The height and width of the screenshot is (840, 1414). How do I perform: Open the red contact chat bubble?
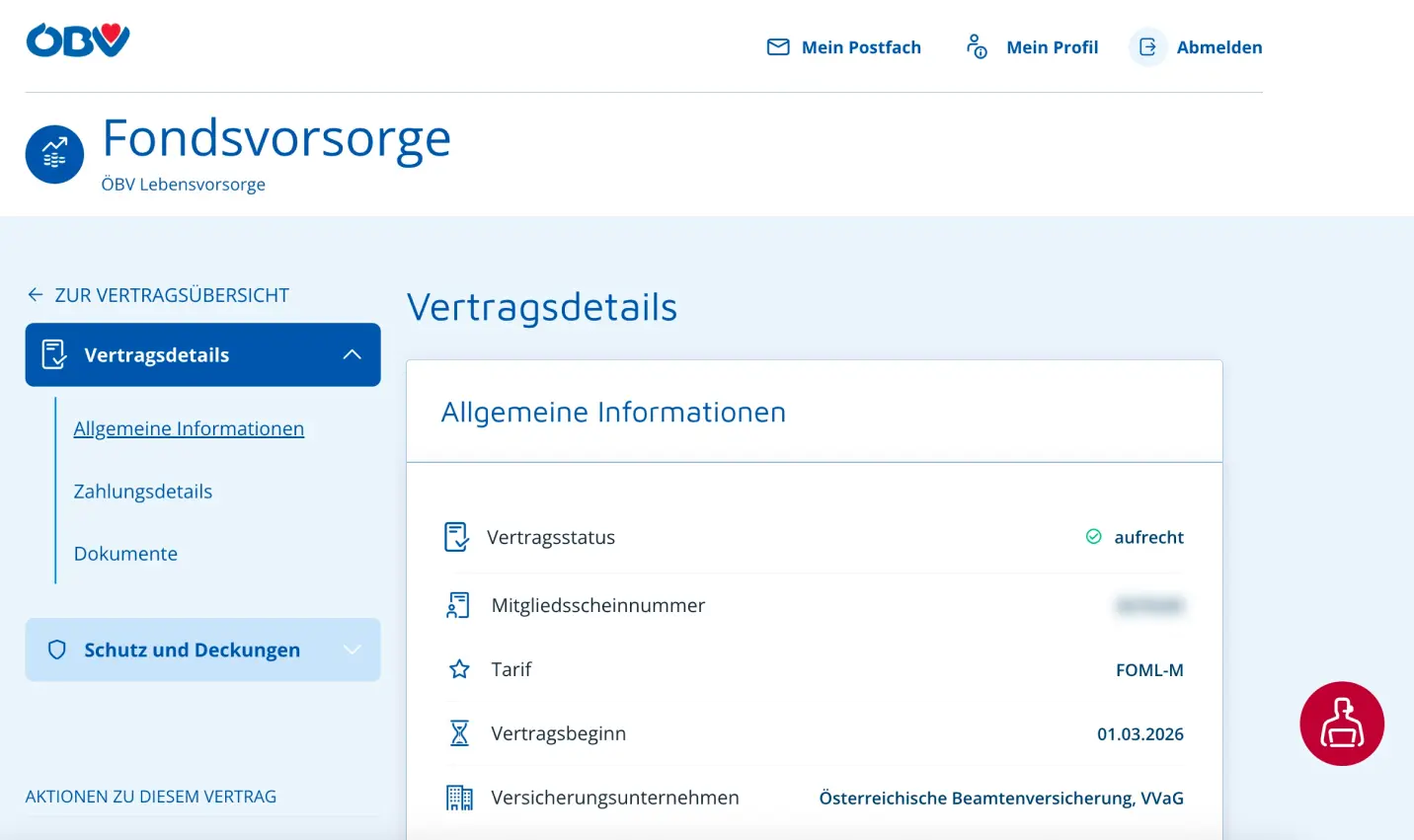click(1342, 724)
